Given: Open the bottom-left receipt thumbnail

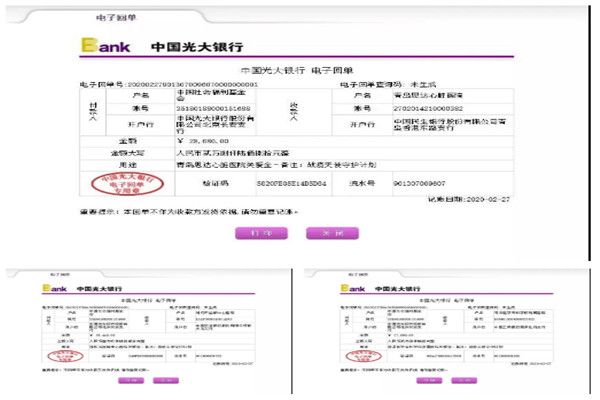Looking at the screenshot, I should (x=148, y=331).
